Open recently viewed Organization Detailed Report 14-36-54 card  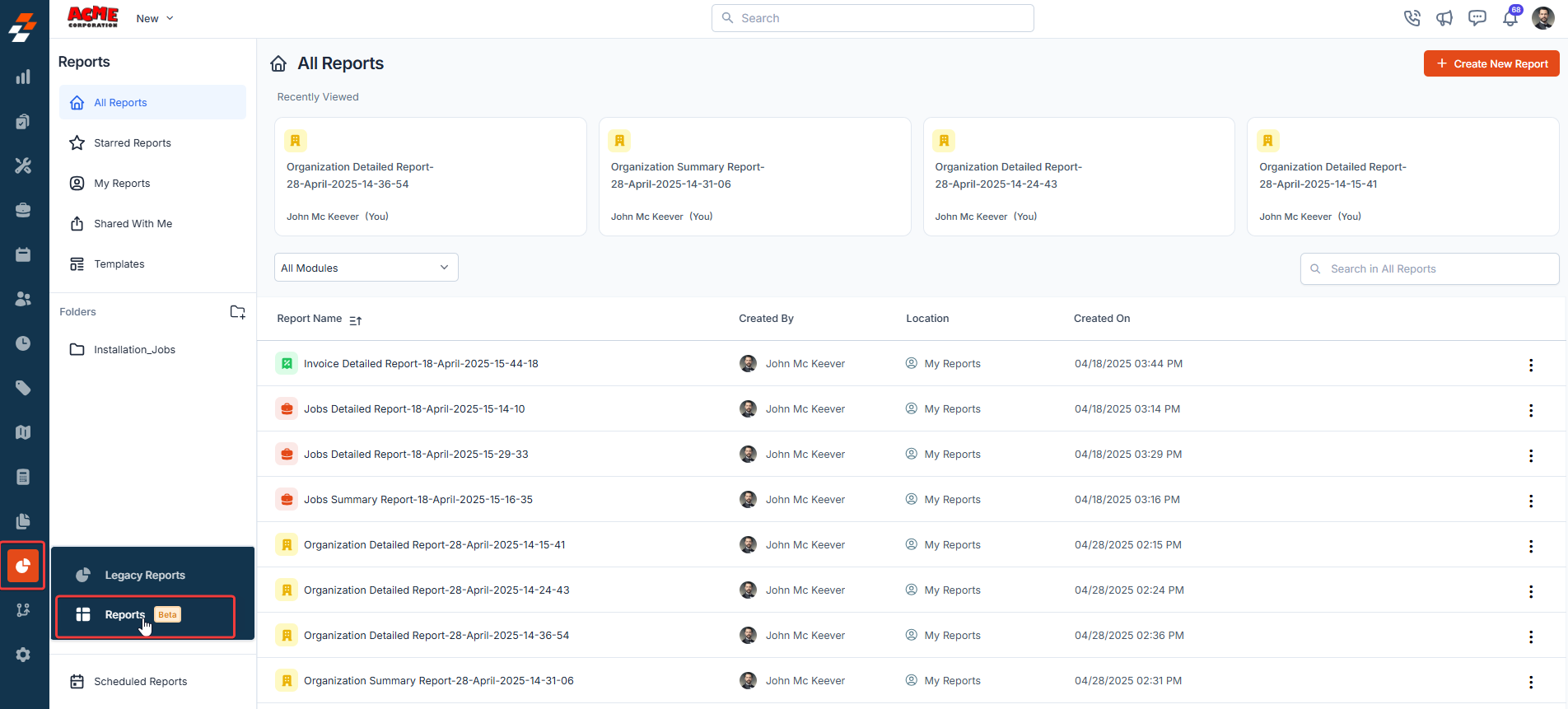click(431, 176)
